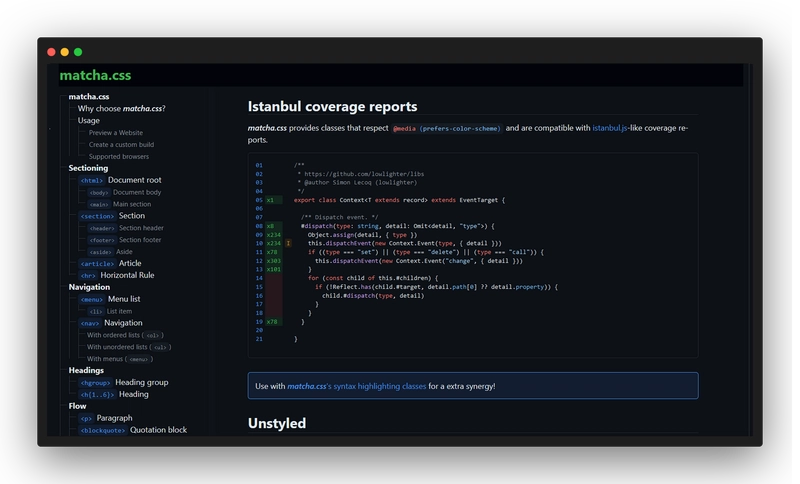The height and width of the screenshot is (484, 800).
Task: Open With menus (menu) entry
Action: 120,359
